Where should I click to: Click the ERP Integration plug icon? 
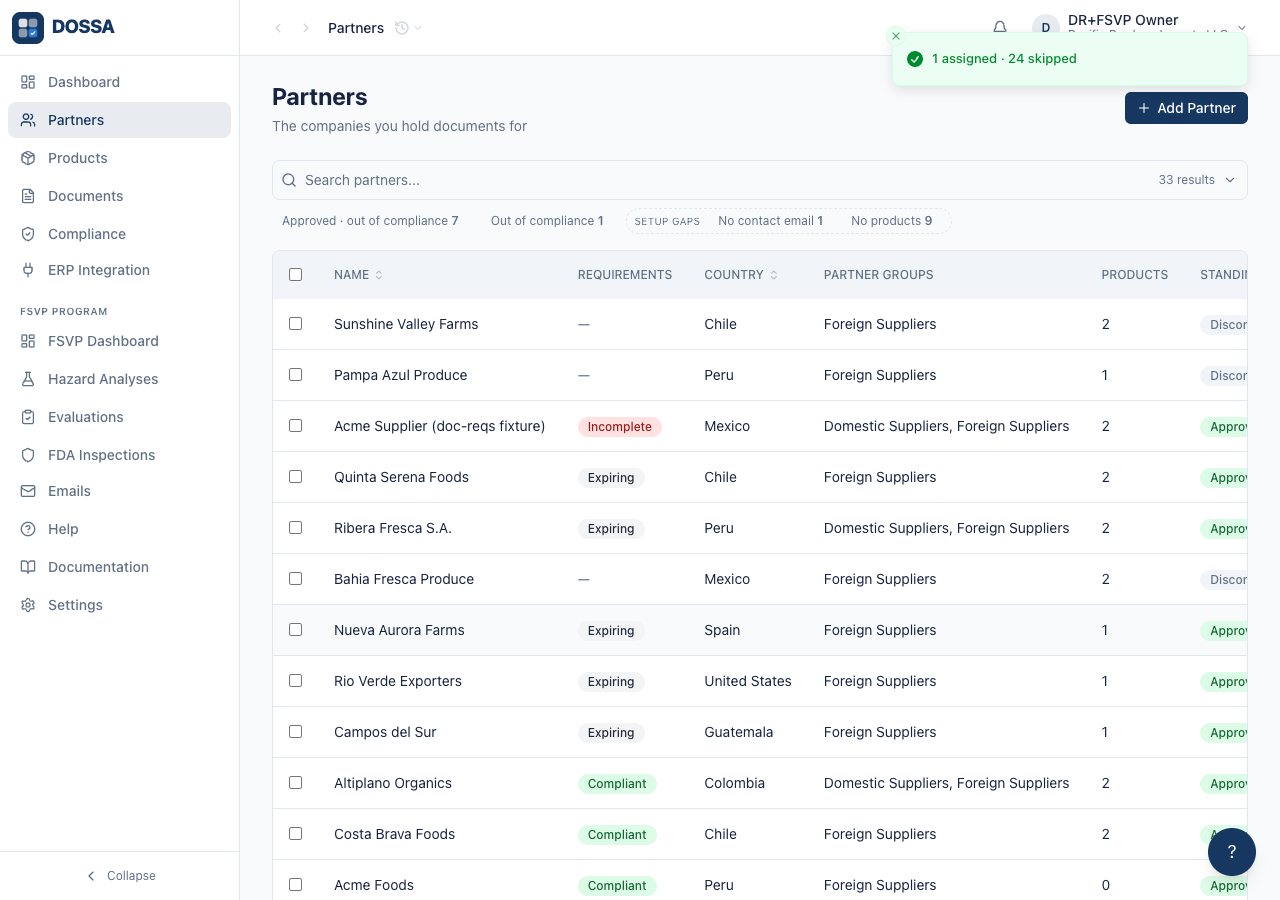28,270
